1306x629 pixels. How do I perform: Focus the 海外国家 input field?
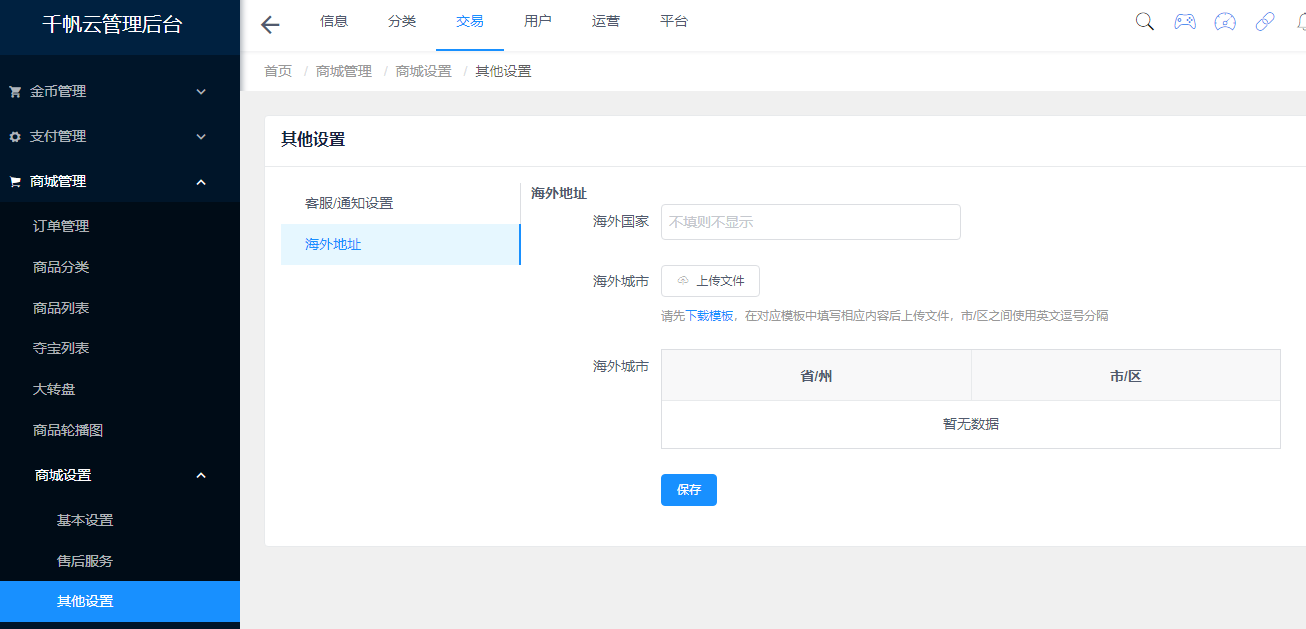point(811,222)
